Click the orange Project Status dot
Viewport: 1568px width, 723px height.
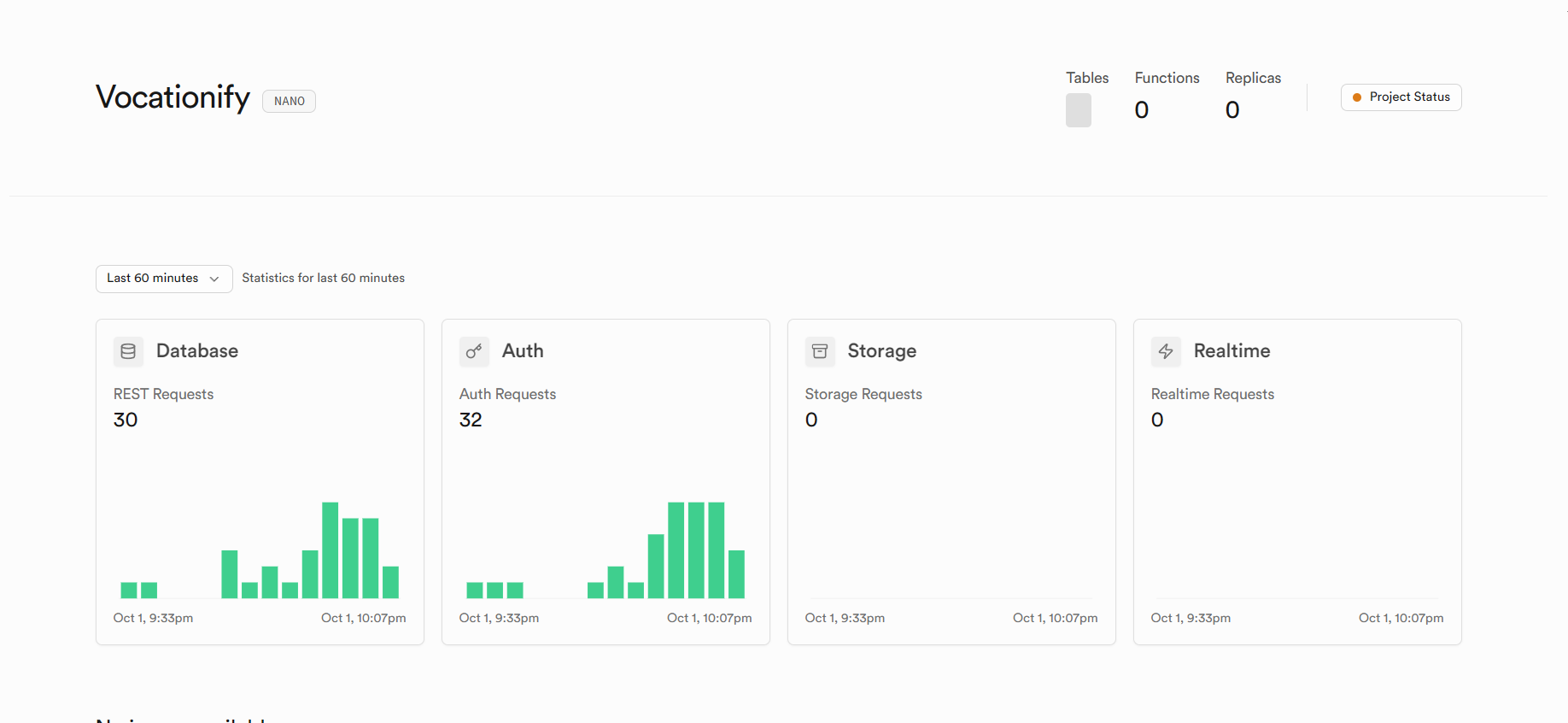click(x=1357, y=97)
